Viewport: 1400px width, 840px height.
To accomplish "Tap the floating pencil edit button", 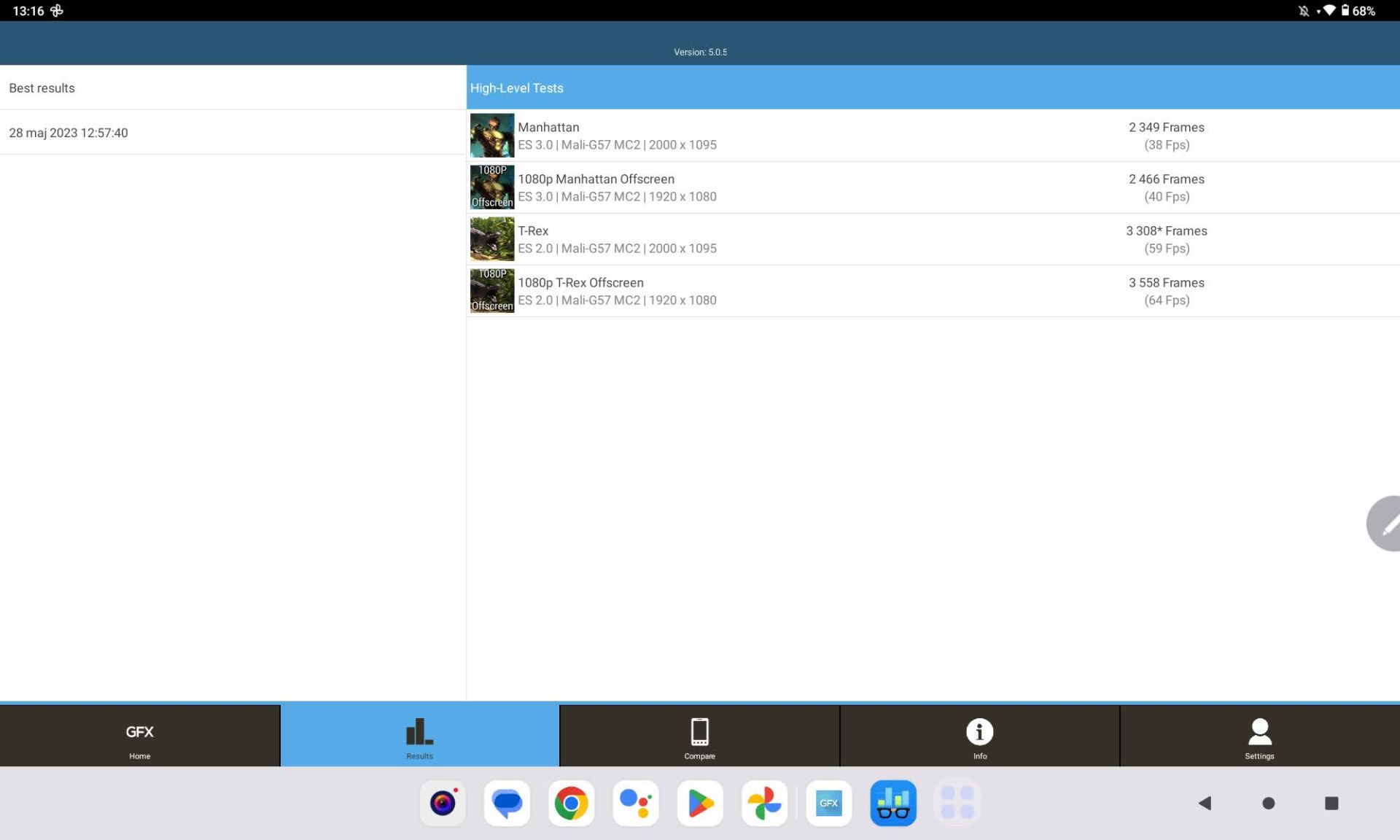I will (x=1384, y=524).
